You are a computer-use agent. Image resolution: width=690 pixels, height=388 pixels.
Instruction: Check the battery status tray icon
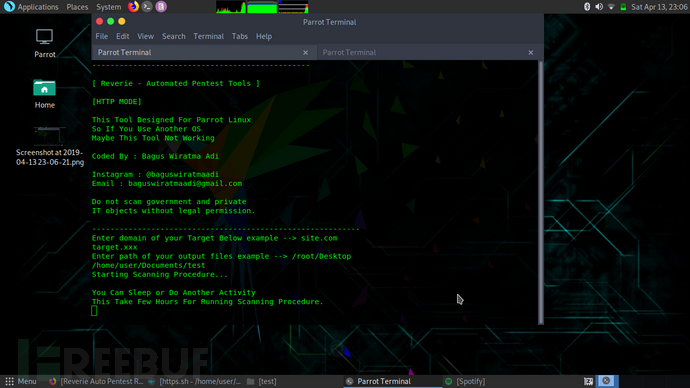(x=623, y=7)
